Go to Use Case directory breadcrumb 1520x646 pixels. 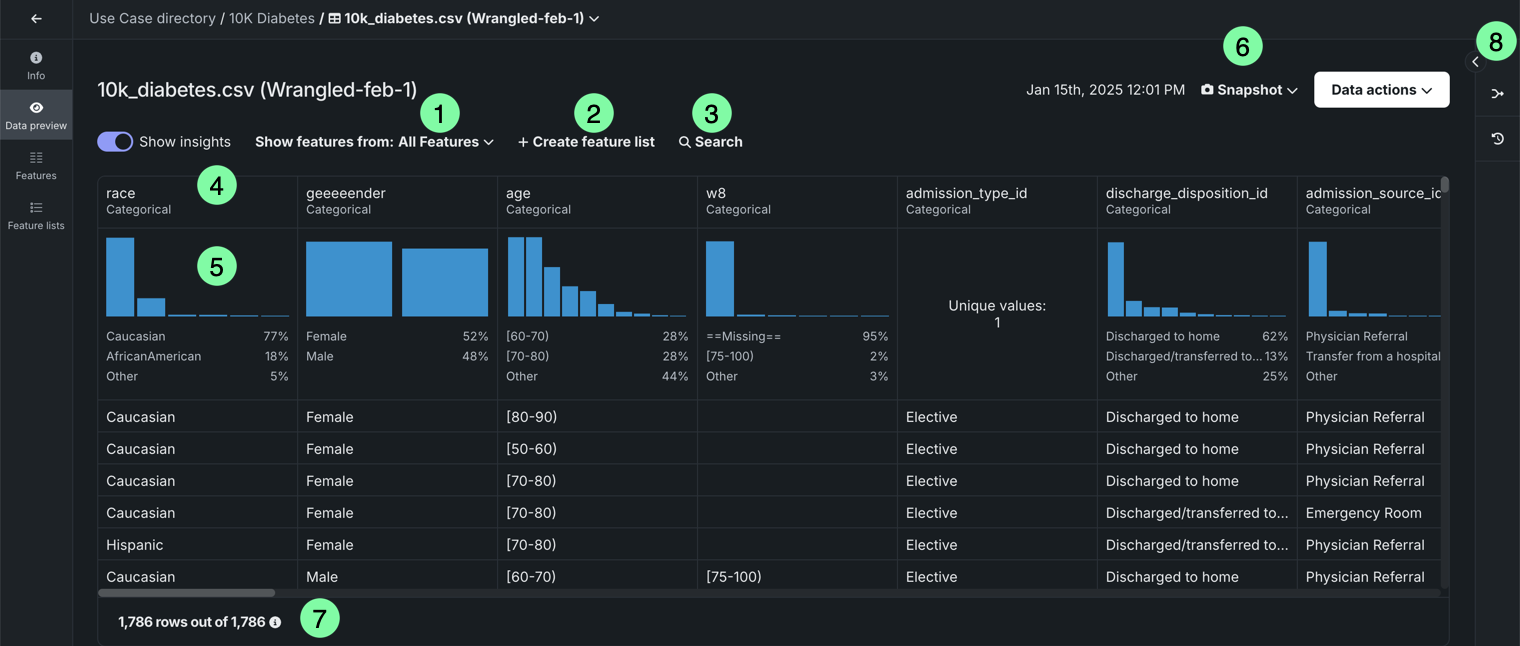(152, 19)
